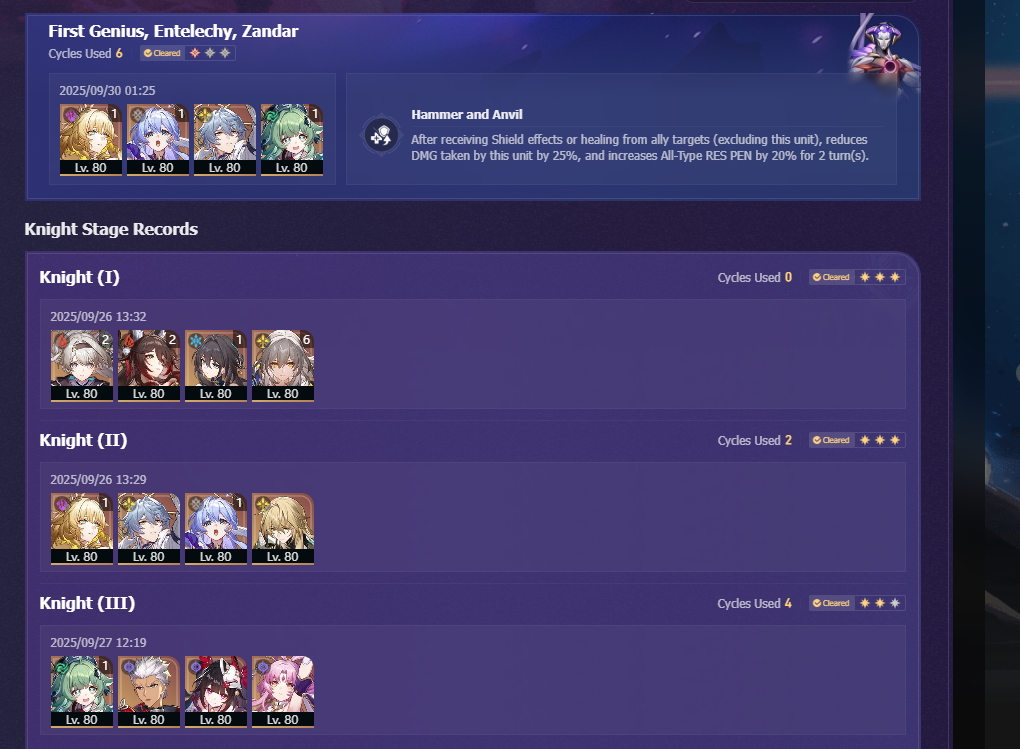Click the Cleared badge under Zandar title

(163, 53)
